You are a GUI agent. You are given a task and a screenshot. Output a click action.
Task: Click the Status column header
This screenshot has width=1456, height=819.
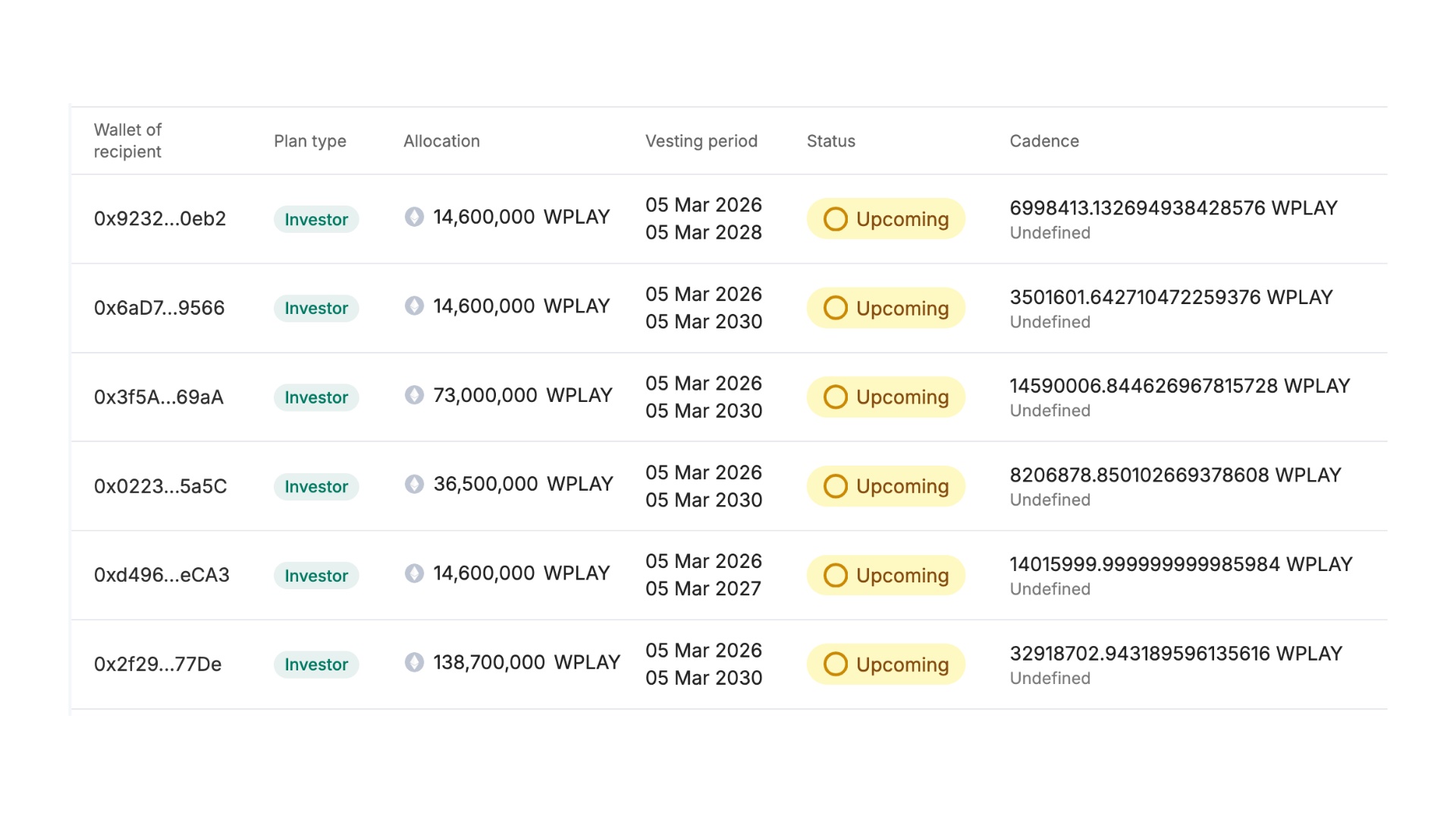[x=831, y=141]
